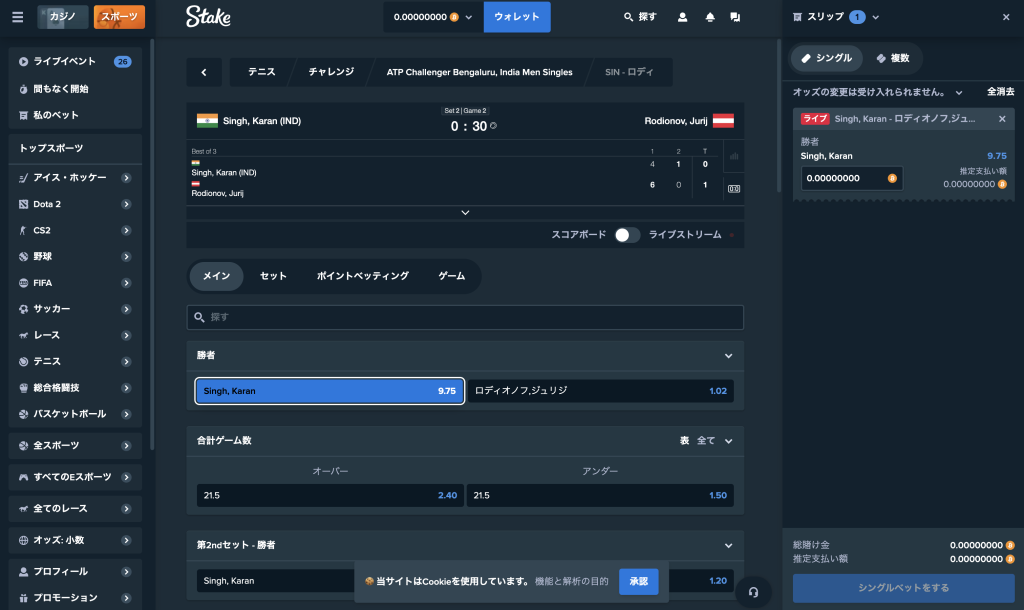1024x610 pixels.
Task: Accept cookies with the 承認 button
Action: click(638, 581)
